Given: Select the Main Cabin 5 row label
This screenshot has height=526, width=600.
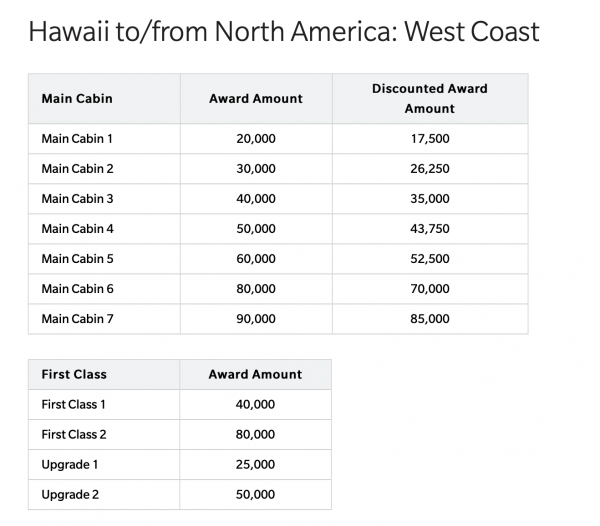Looking at the screenshot, I should [77, 259].
